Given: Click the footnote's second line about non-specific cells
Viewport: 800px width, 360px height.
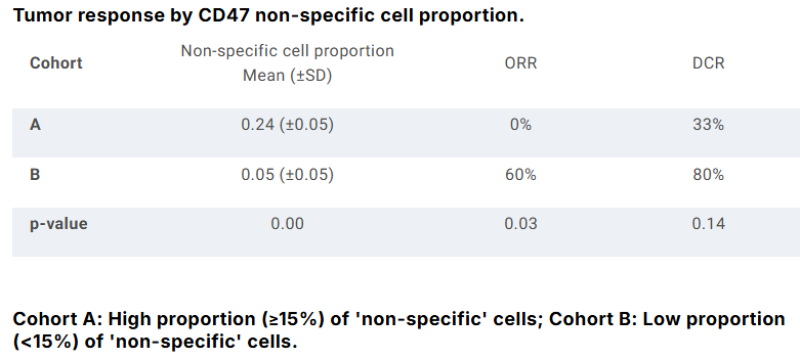Looking at the screenshot, I should (155, 341).
